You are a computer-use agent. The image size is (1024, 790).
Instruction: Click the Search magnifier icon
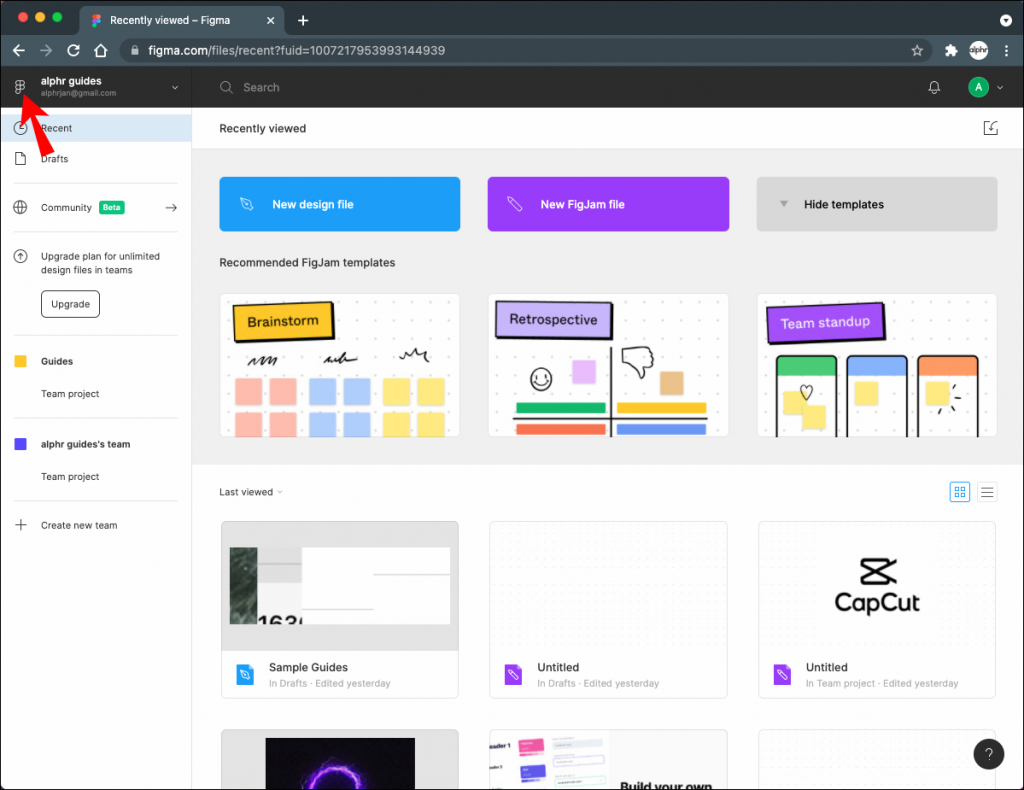(x=226, y=87)
